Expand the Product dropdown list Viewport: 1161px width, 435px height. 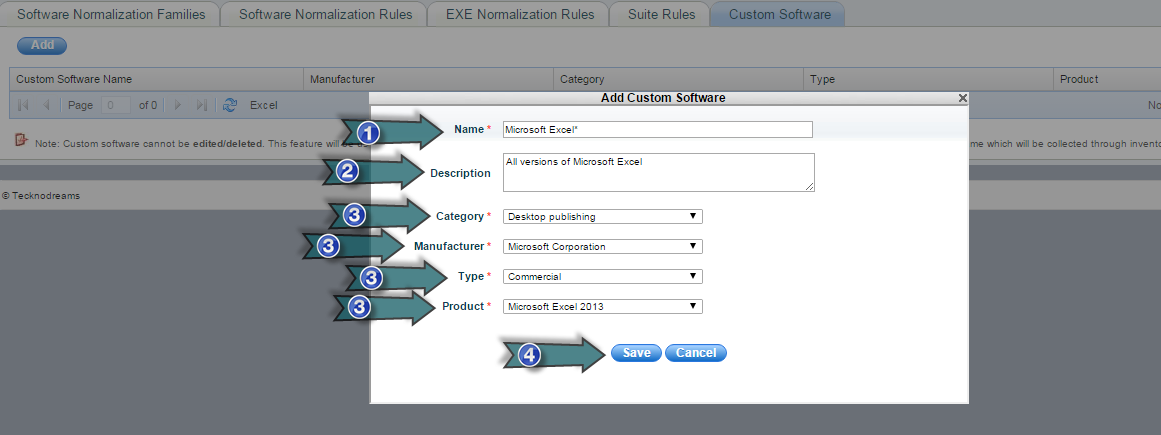602,306
